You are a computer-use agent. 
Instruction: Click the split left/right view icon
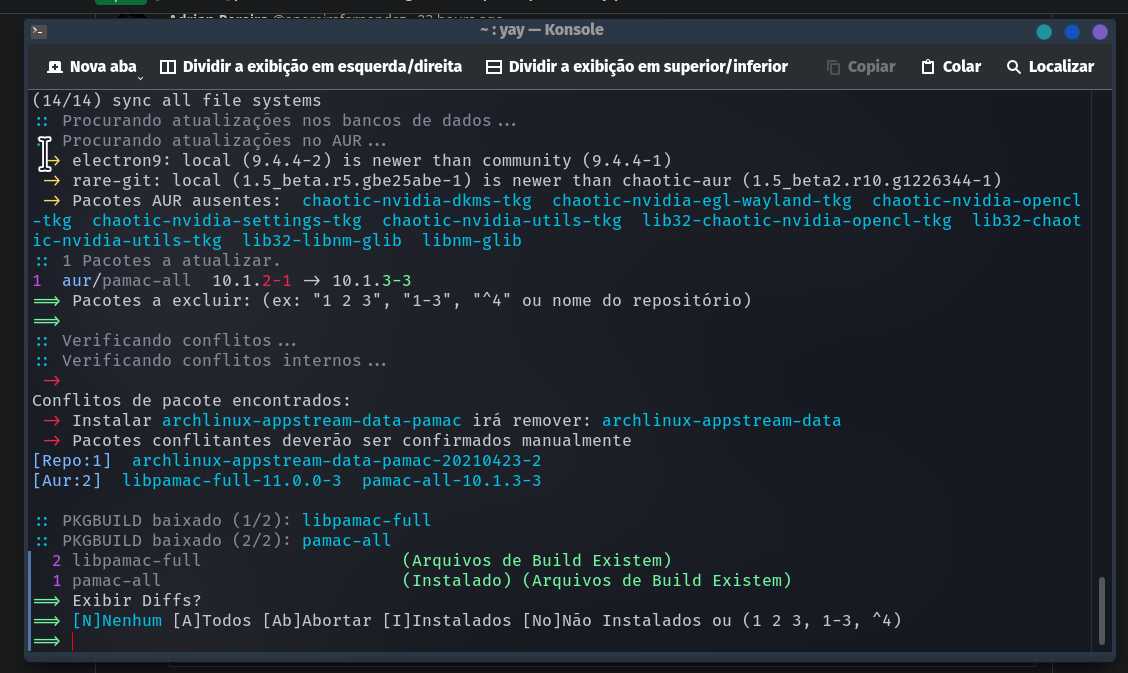coord(168,67)
